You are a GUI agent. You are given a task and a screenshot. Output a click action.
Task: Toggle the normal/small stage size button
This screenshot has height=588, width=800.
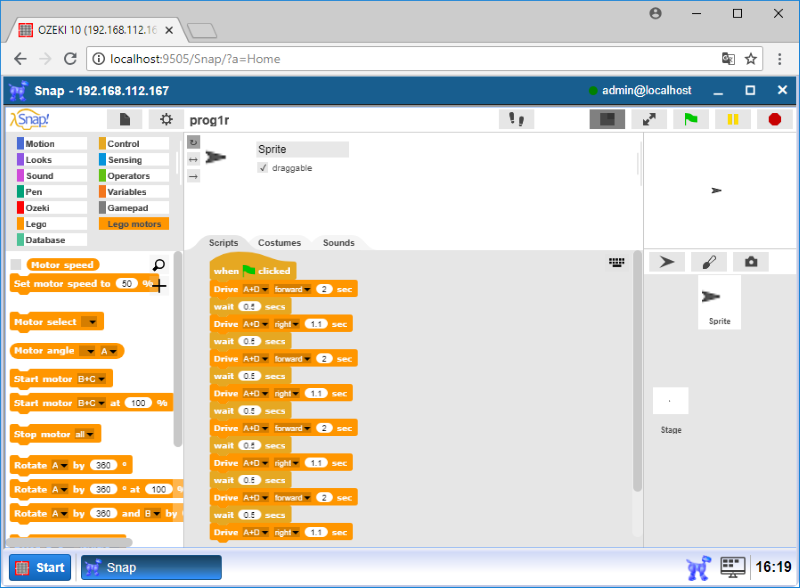[x=607, y=119]
